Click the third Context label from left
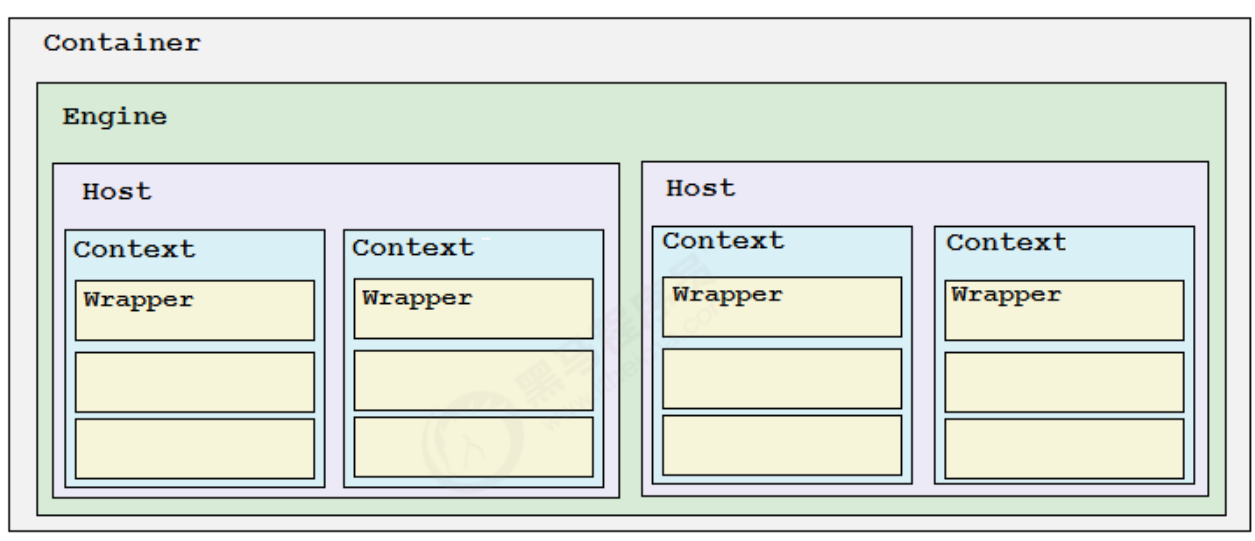The image size is (1255, 541). click(723, 240)
